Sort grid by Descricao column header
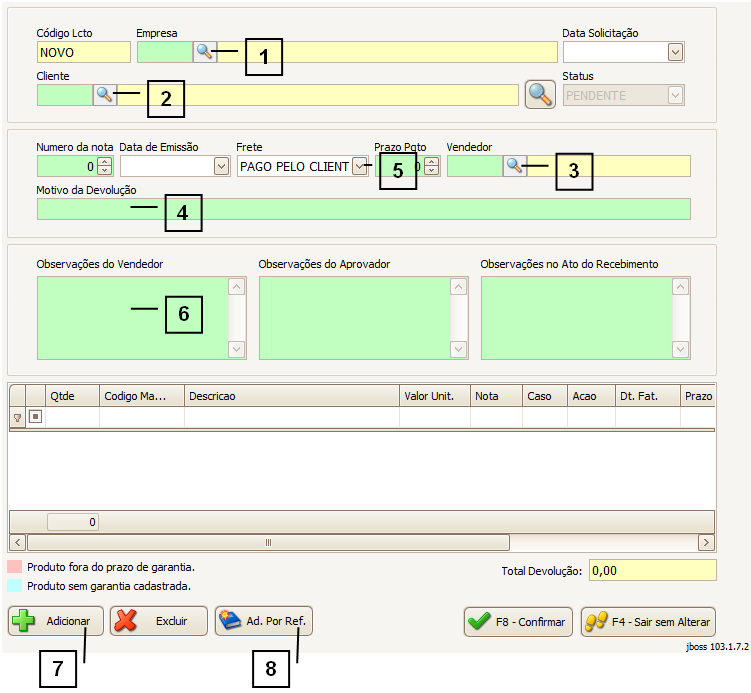Viewport: 751px width, 693px height. [292, 396]
